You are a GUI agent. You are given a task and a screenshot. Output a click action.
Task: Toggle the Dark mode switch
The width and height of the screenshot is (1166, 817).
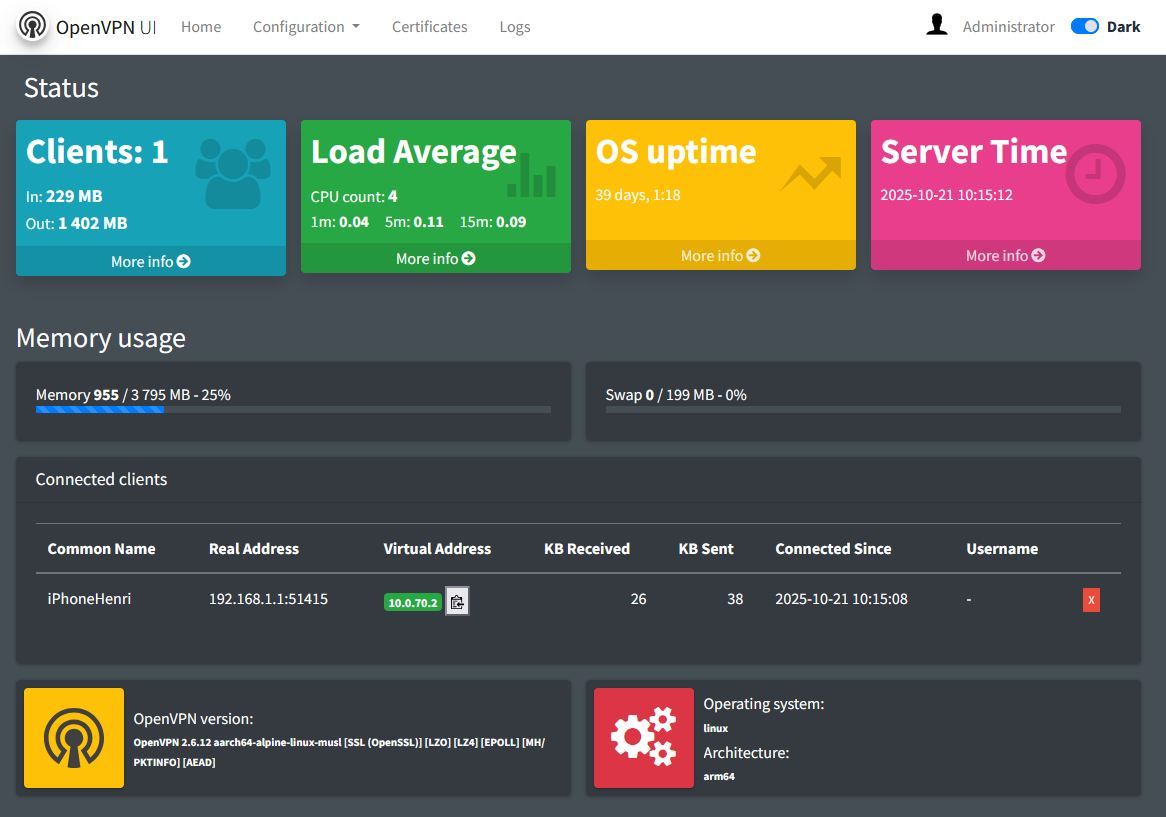coord(1084,27)
